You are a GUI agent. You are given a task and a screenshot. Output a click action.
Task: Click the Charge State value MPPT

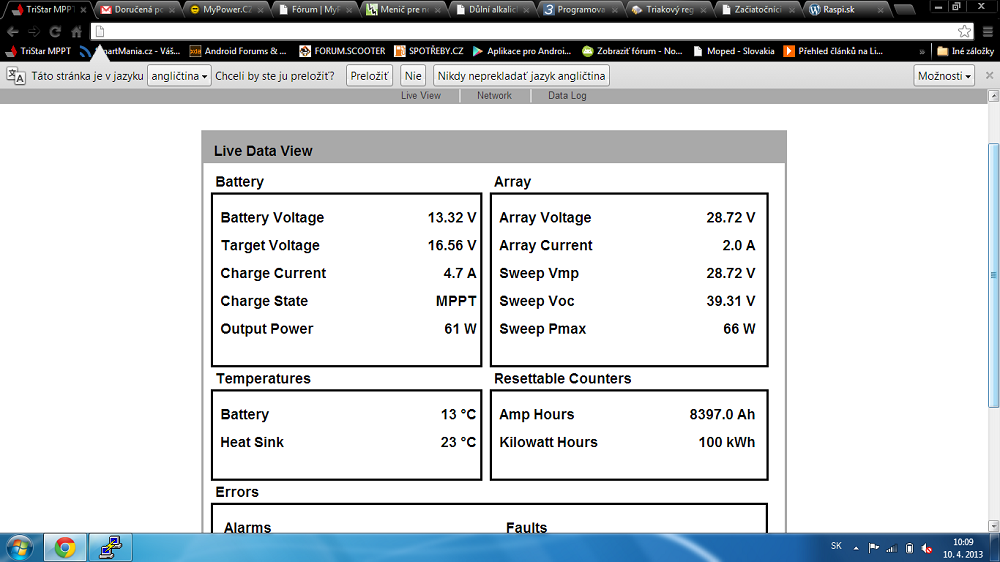coord(456,301)
